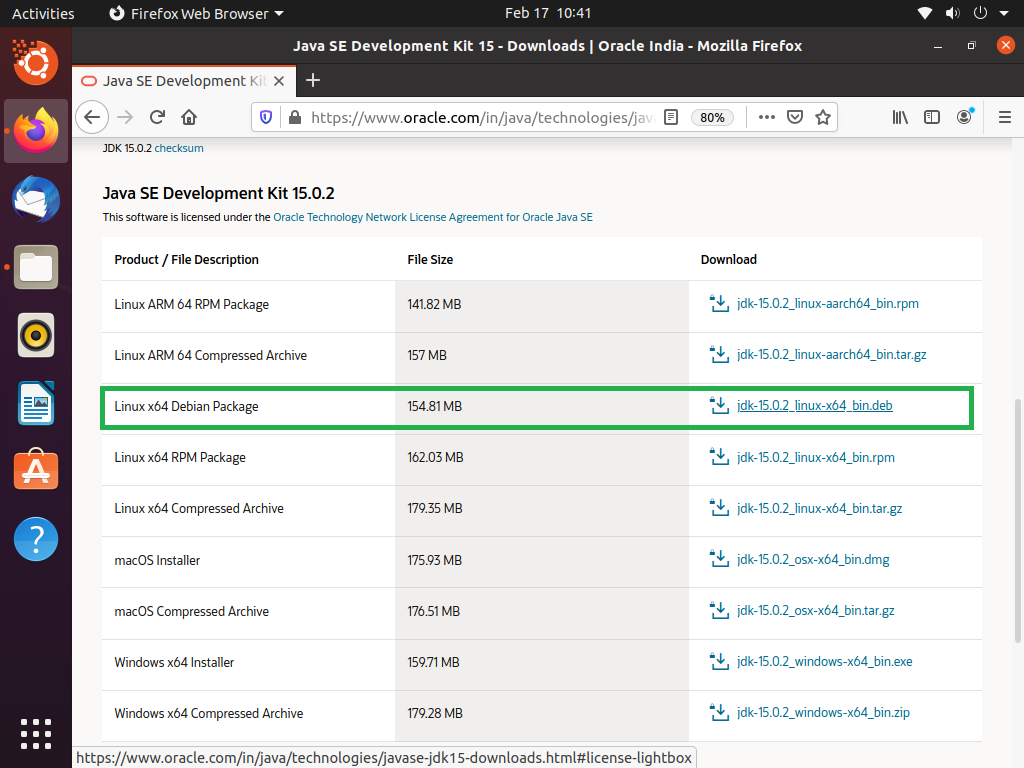This screenshot has width=1024, height=768.
Task: Download jdk-15.0.2_linux-aarch64_bin.tar.gz
Action: click(x=831, y=355)
